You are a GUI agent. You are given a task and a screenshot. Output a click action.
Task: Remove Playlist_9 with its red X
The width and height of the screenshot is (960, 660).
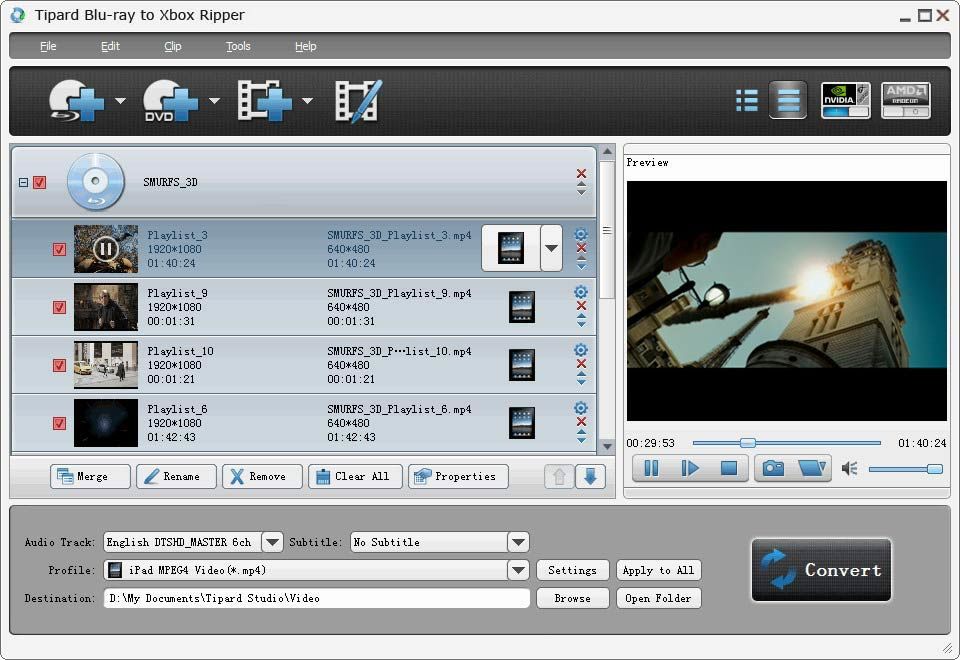click(581, 306)
